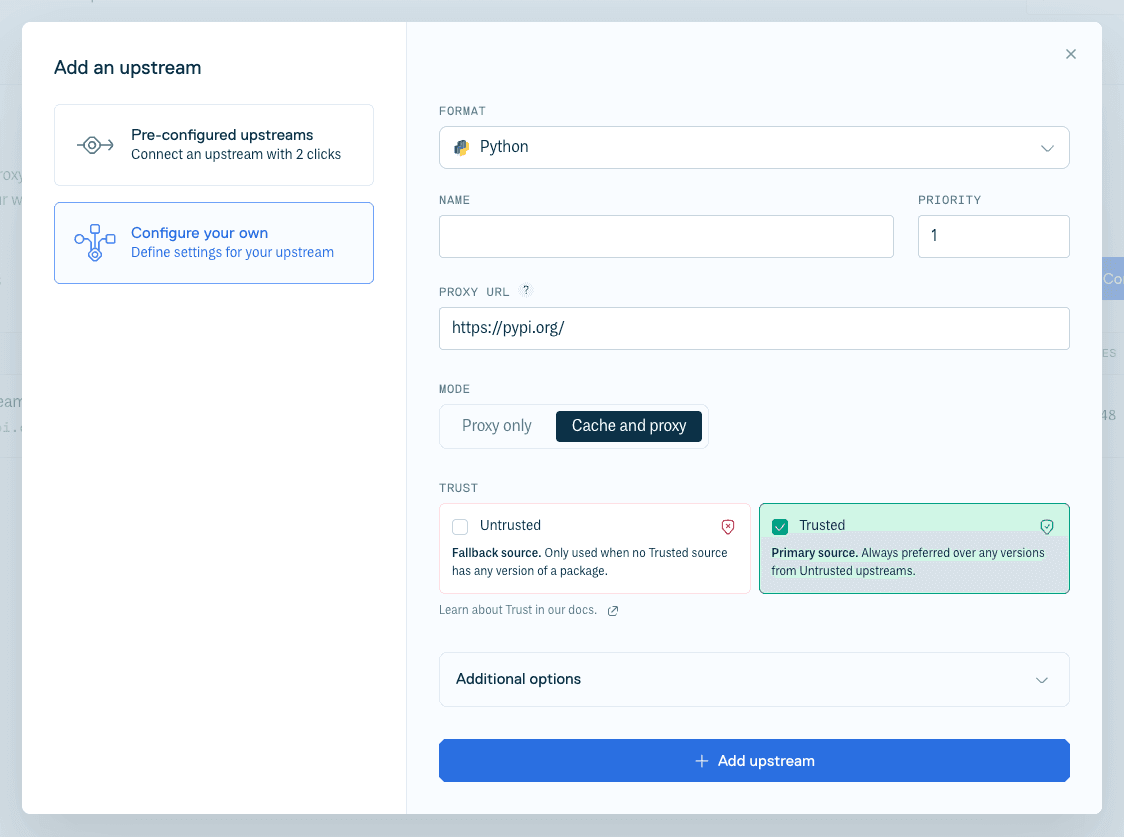This screenshot has width=1124, height=837.
Task: Click the Proxy URL field with https://pypi.org/
Action: (754, 329)
